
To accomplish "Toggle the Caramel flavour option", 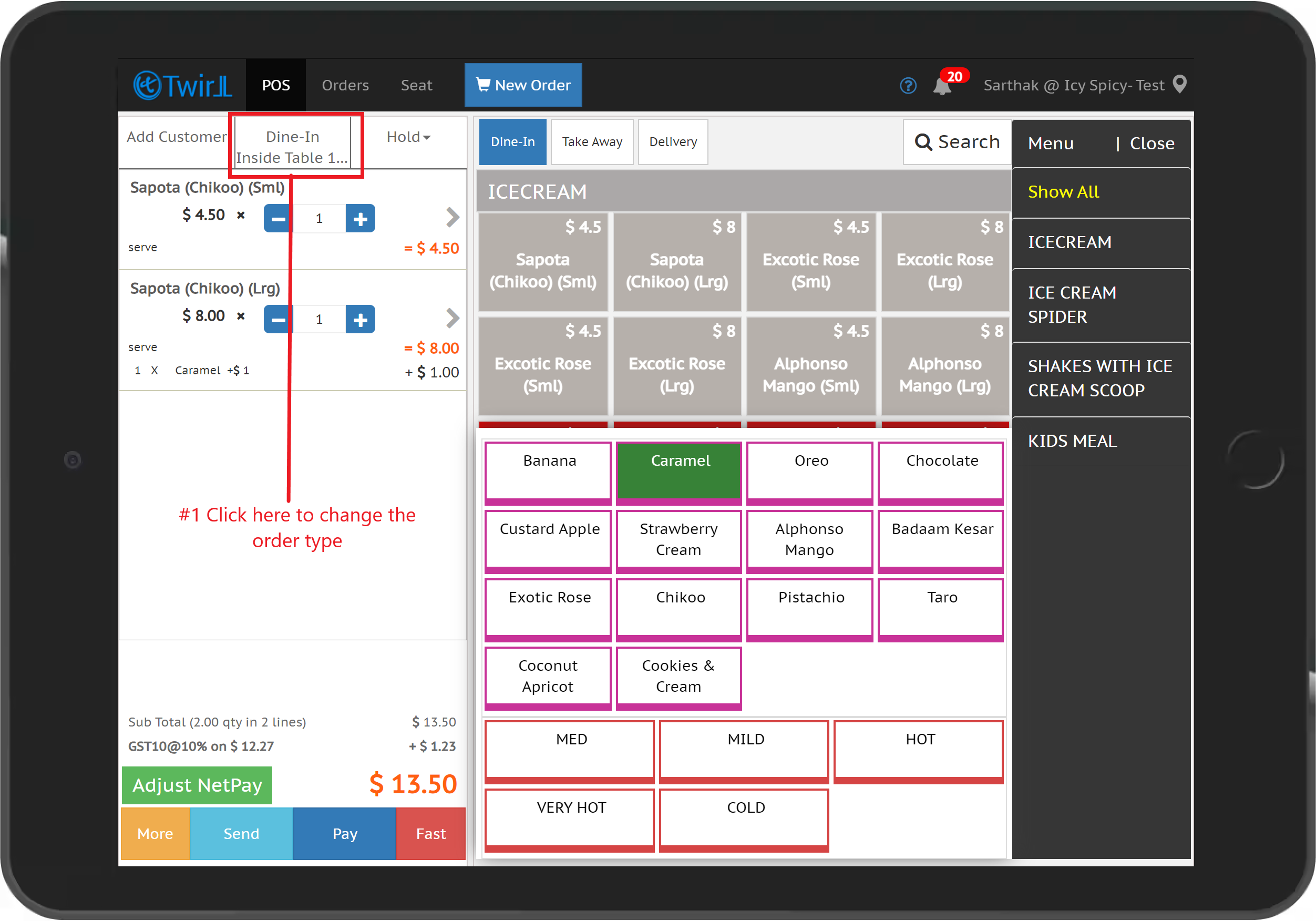I will pyautogui.click(x=678, y=470).
